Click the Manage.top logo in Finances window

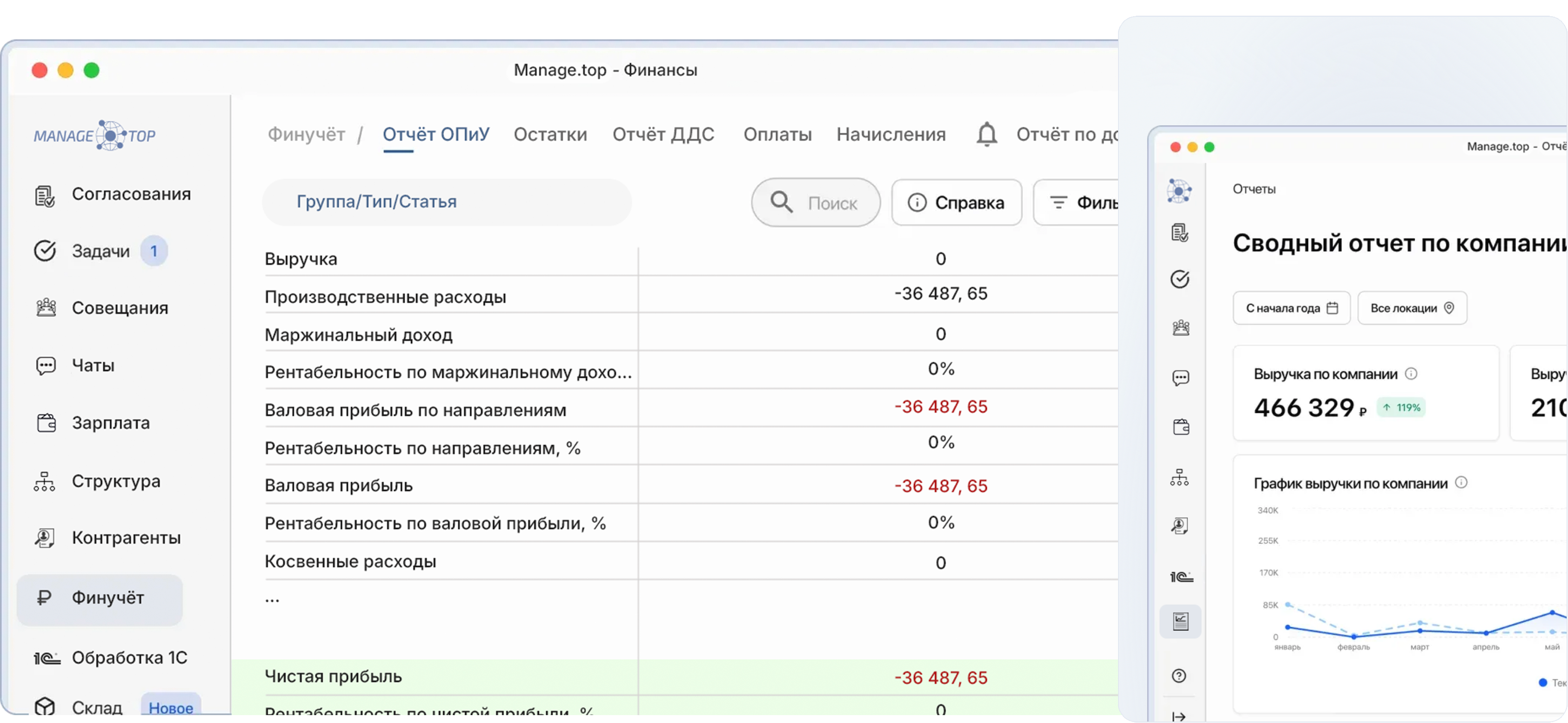point(94,135)
